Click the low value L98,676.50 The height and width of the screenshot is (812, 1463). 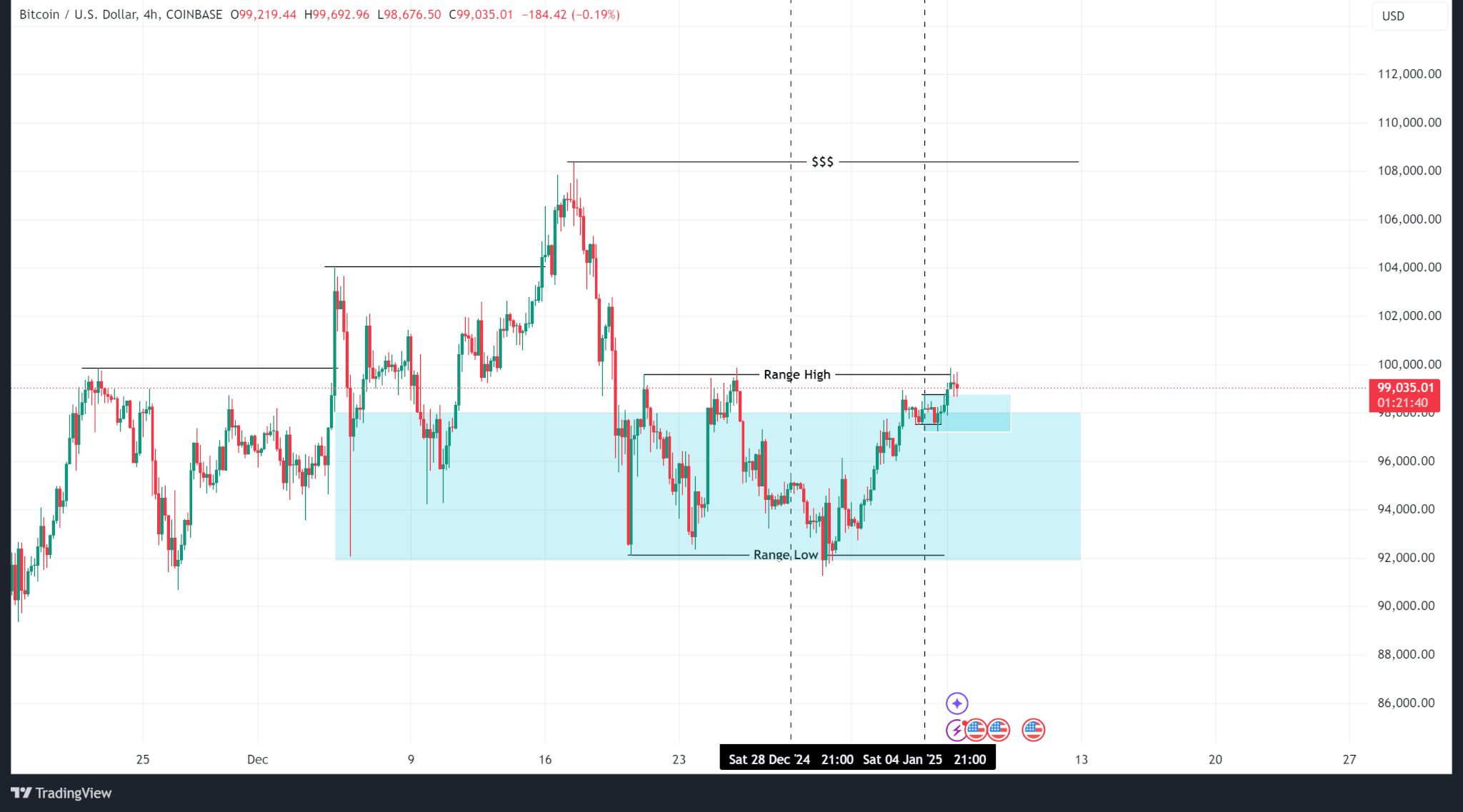[x=409, y=14]
